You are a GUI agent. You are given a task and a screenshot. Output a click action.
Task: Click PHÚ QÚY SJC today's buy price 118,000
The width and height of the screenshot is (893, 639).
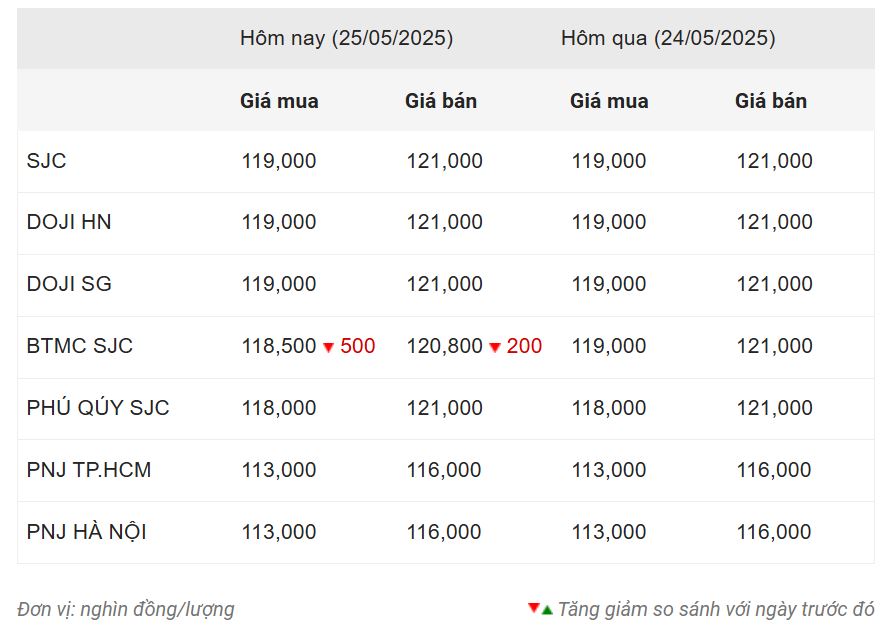coord(278,408)
